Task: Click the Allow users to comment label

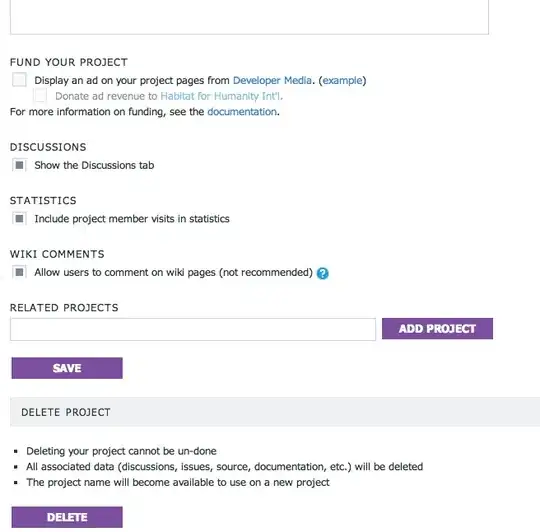Action: [173, 272]
